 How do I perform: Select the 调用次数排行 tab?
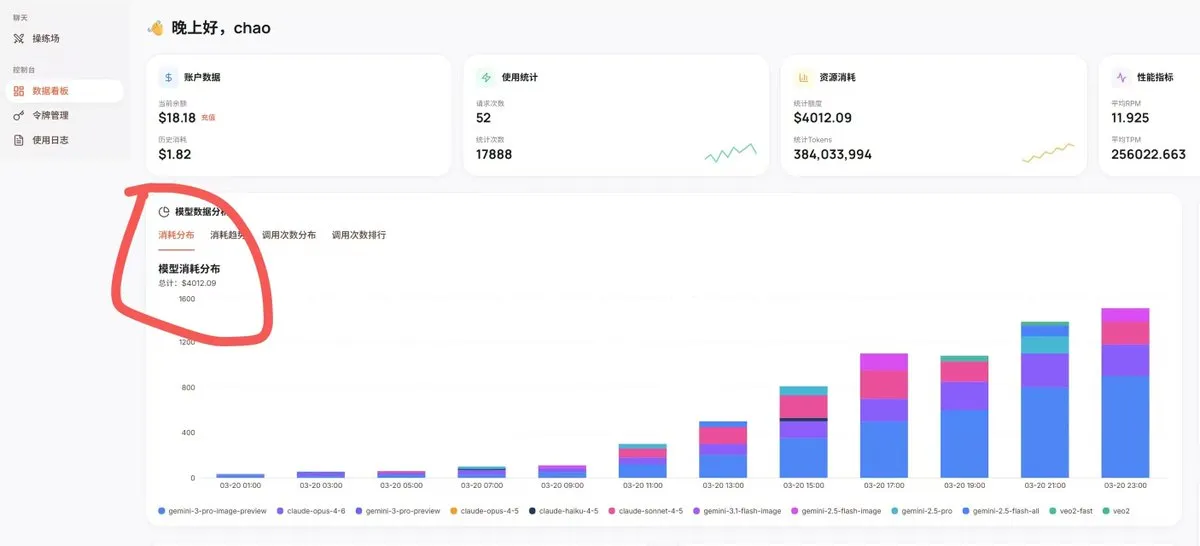359,235
